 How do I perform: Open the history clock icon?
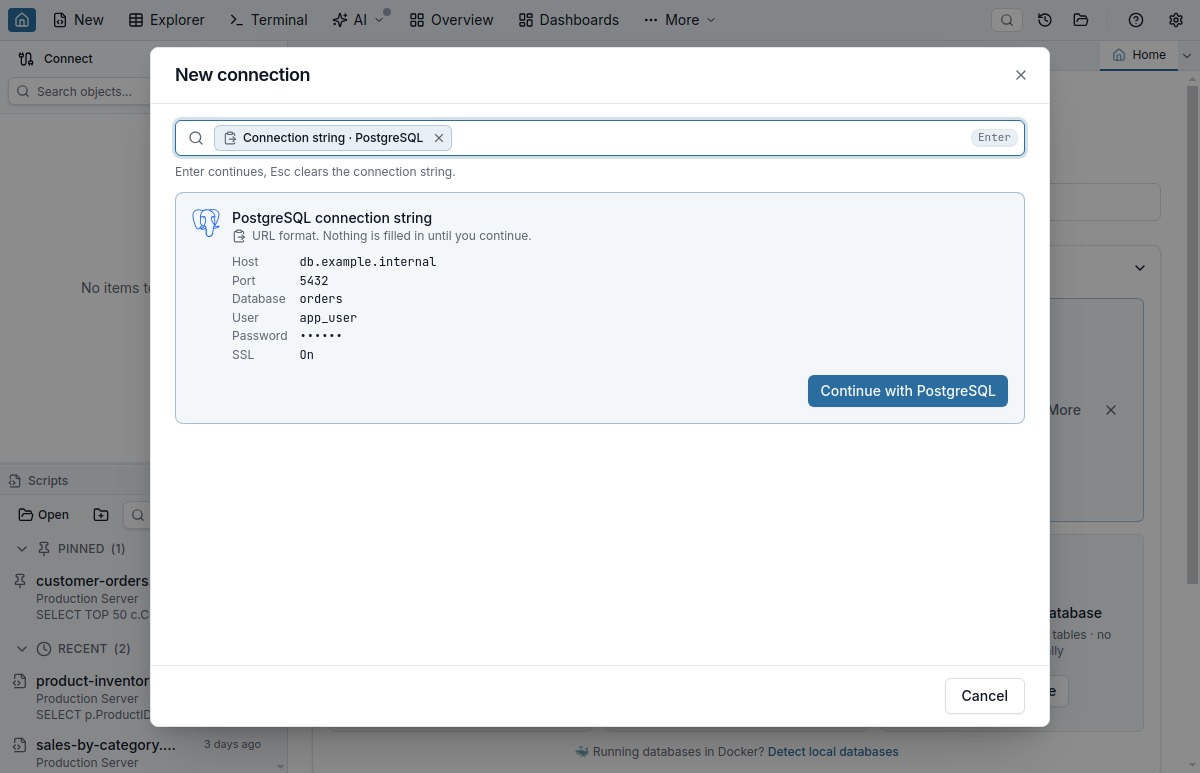coord(1045,20)
